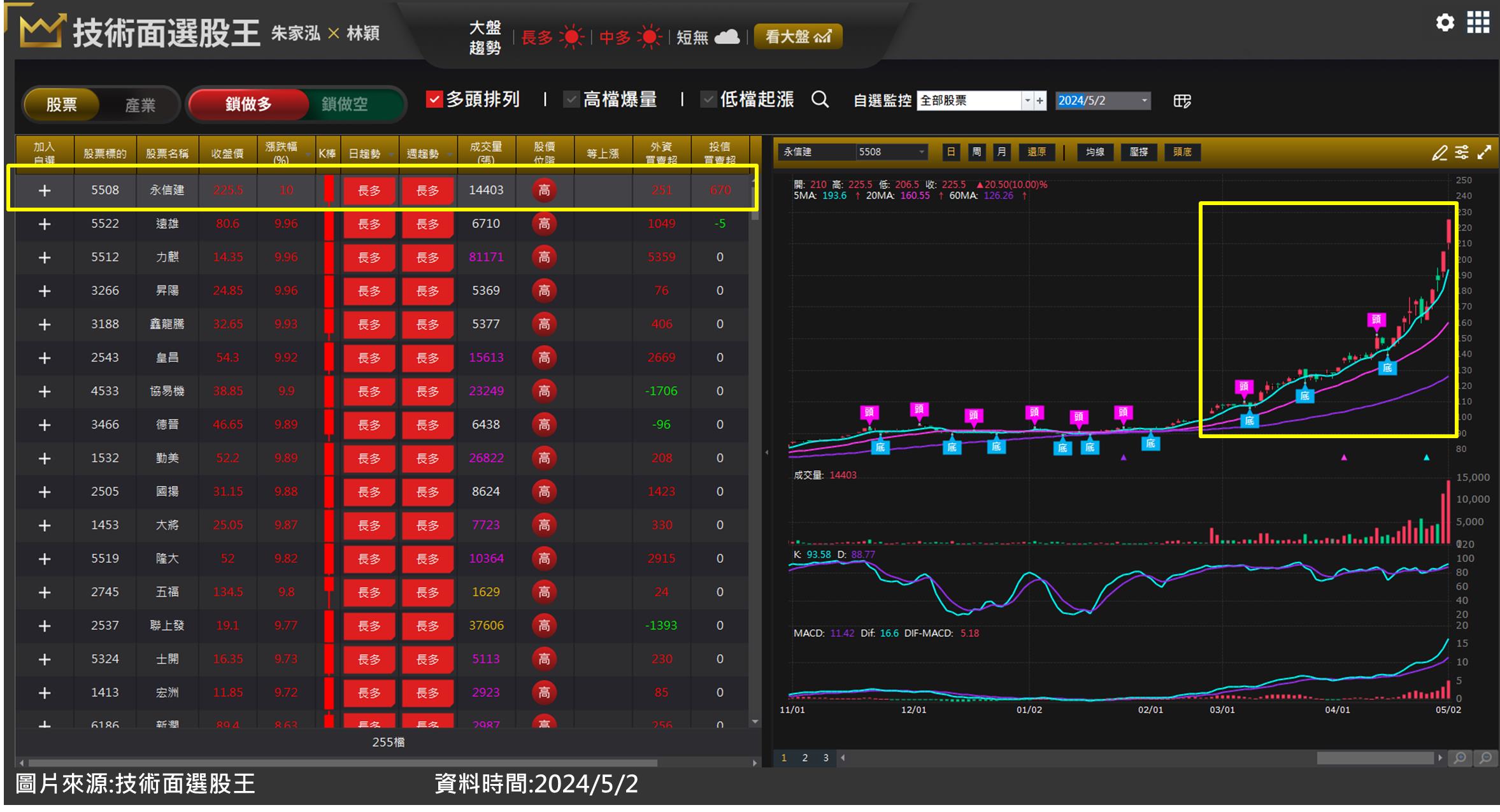Click the 永信建 stock name field

tap(818, 152)
